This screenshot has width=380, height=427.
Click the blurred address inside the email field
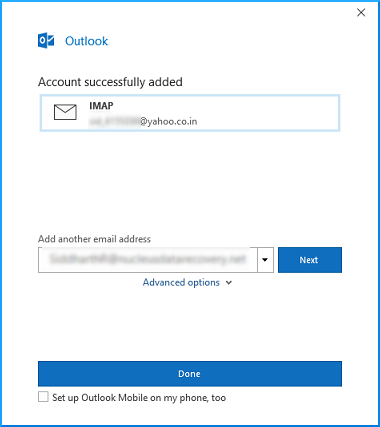point(148,259)
